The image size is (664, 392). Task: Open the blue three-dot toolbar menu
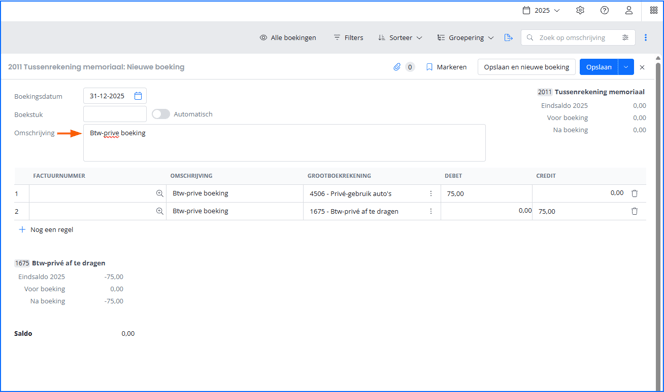pyautogui.click(x=645, y=38)
